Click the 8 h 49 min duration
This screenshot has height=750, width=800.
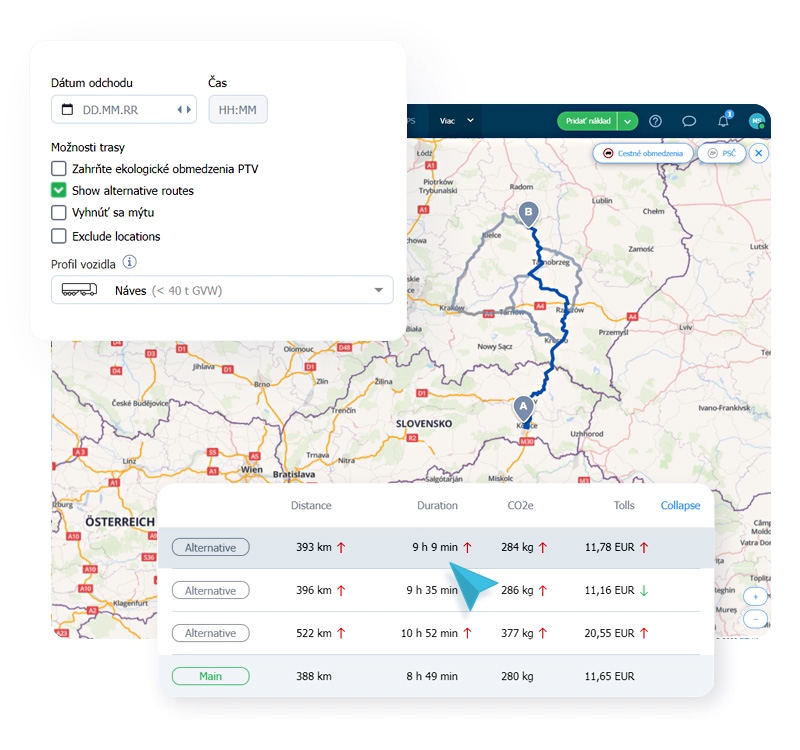click(432, 676)
